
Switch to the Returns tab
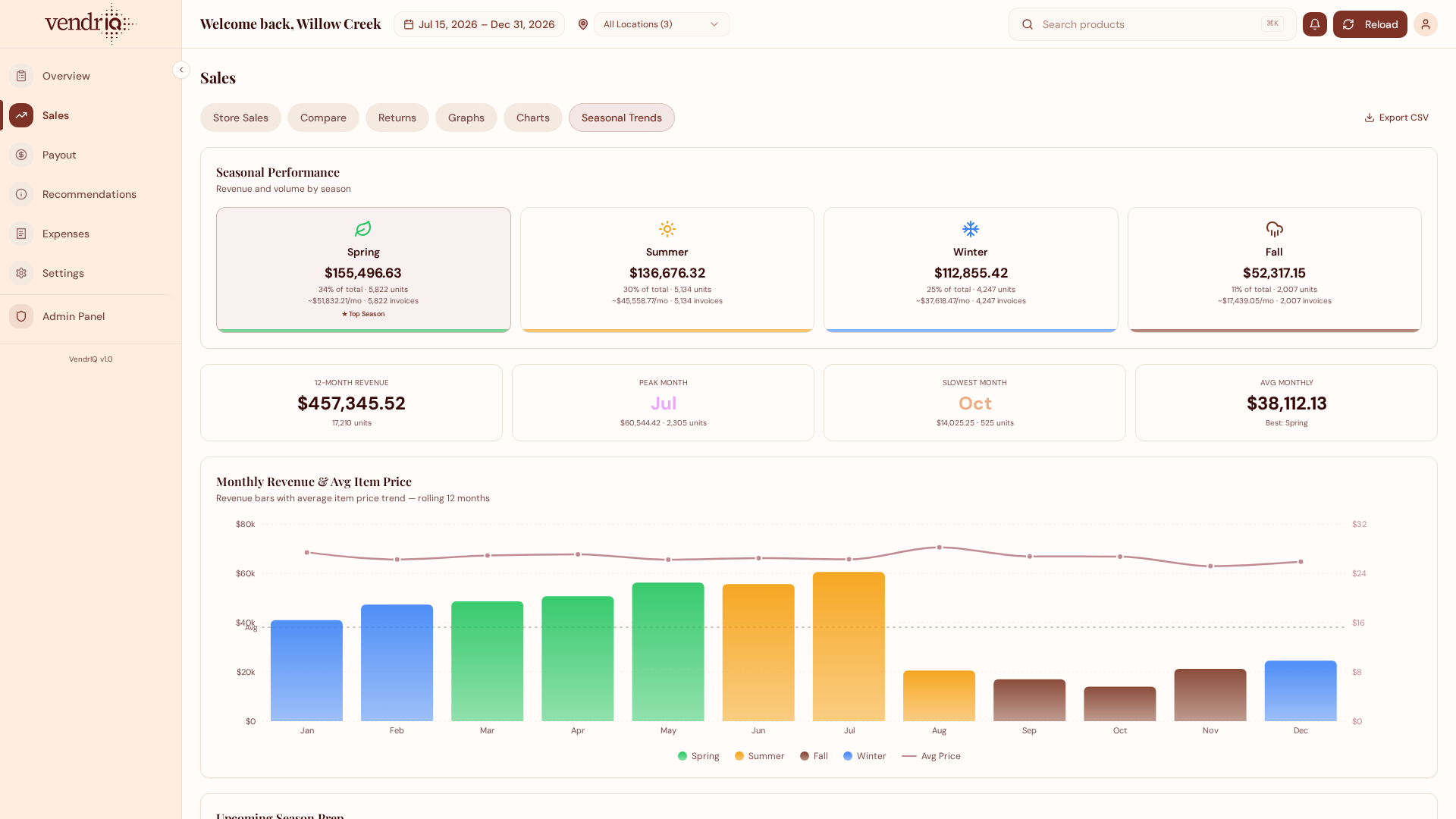coord(397,118)
